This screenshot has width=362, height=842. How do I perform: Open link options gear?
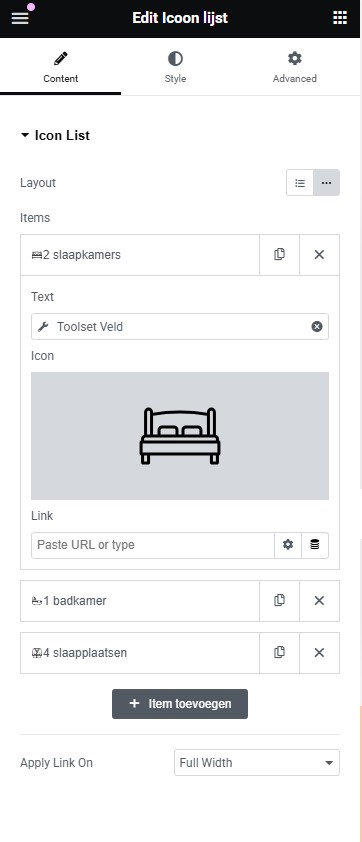(288, 545)
